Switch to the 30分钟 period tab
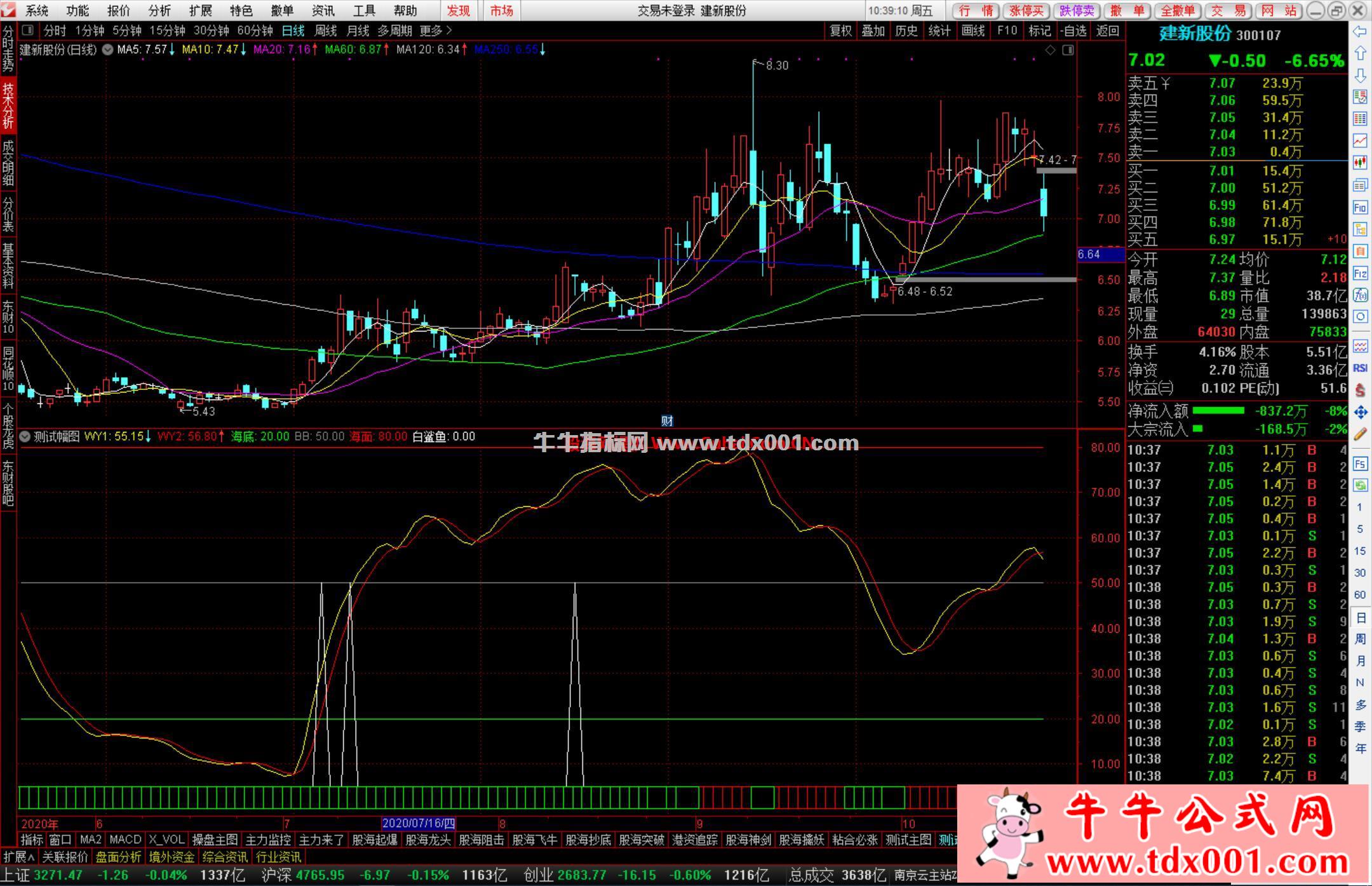The height and width of the screenshot is (886, 1372). coord(212,30)
